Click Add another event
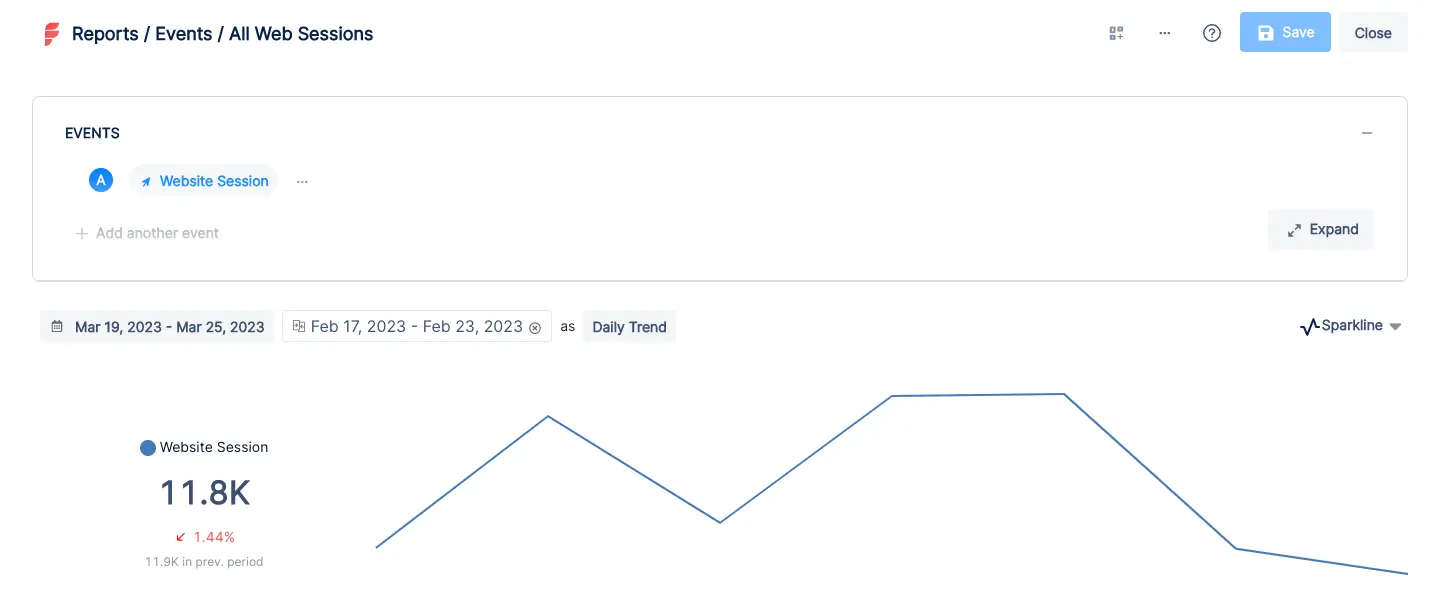 coord(147,233)
